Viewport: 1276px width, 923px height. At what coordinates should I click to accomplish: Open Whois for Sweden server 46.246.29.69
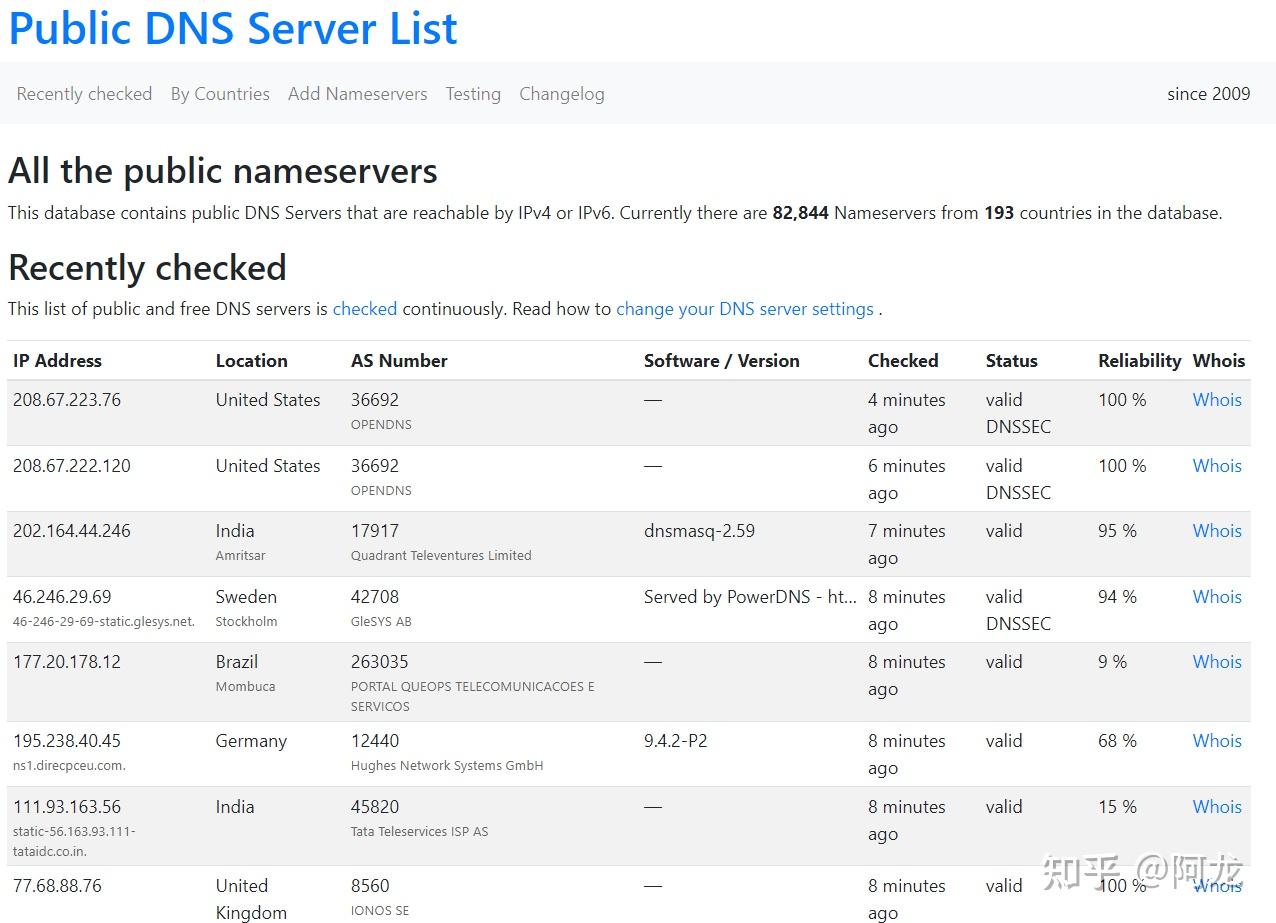point(1217,597)
